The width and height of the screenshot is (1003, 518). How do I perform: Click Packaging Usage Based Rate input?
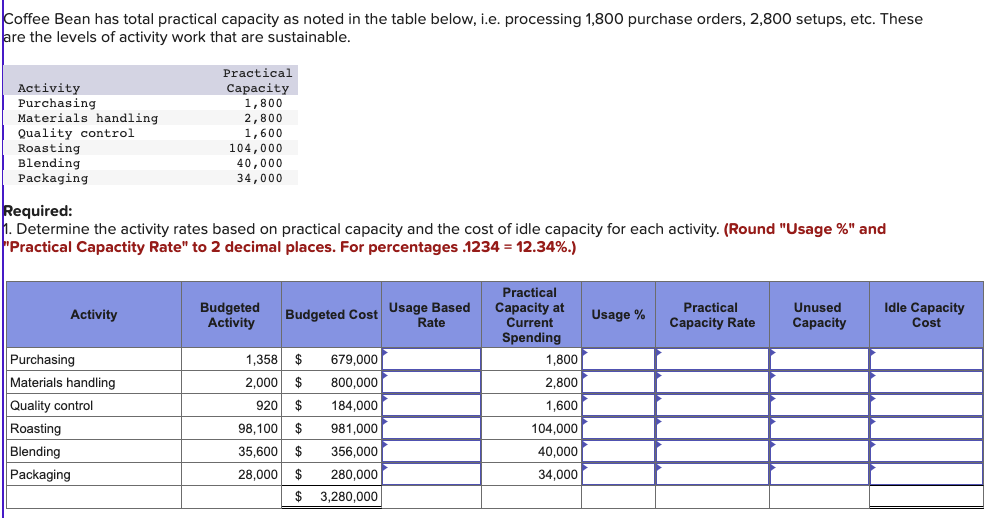[x=431, y=475]
